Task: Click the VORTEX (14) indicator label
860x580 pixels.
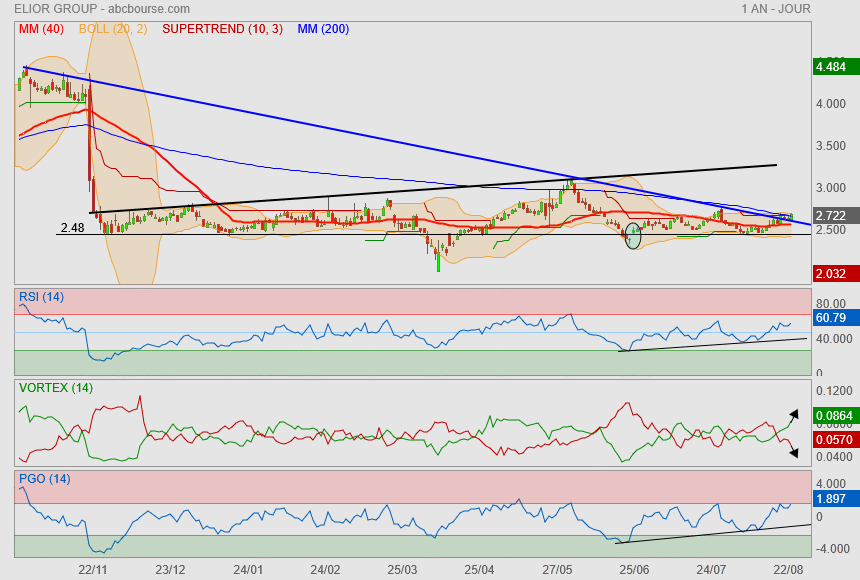Action: (56, 387)
